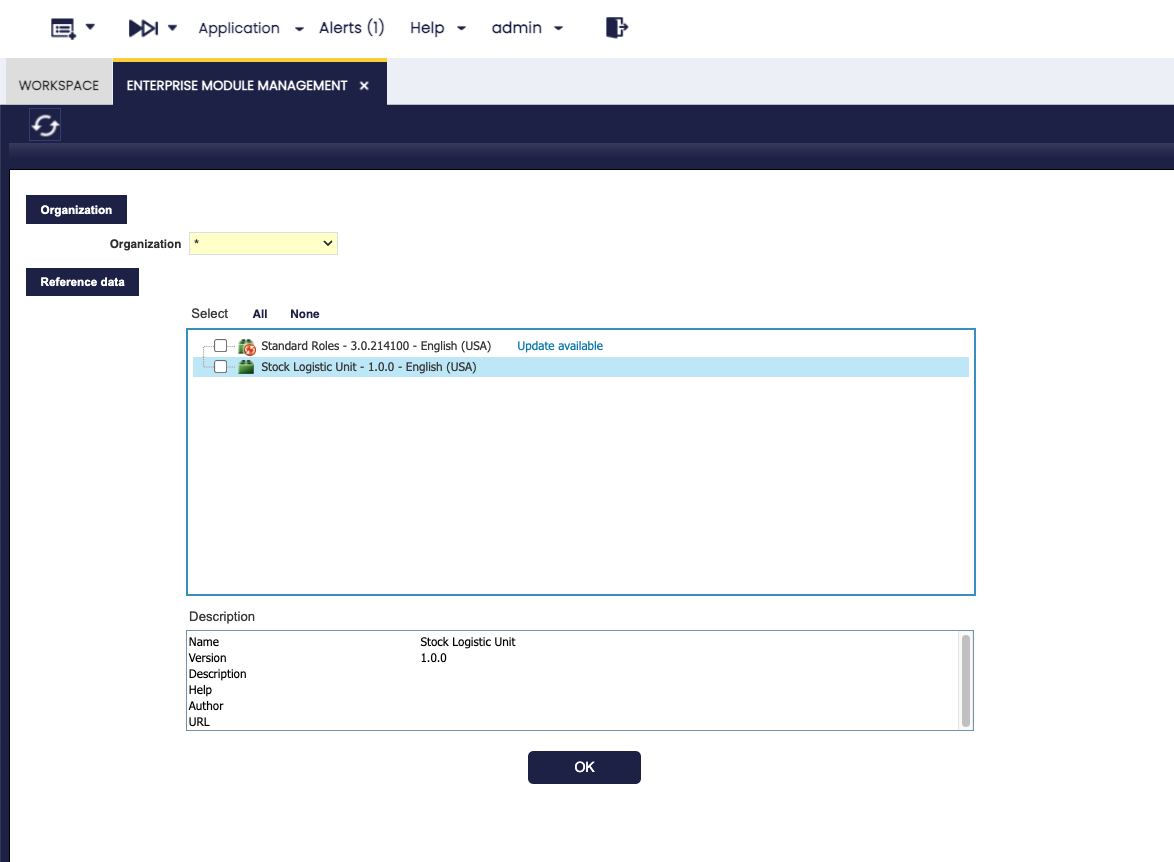Click the Update available link

[x=560, y=346]
